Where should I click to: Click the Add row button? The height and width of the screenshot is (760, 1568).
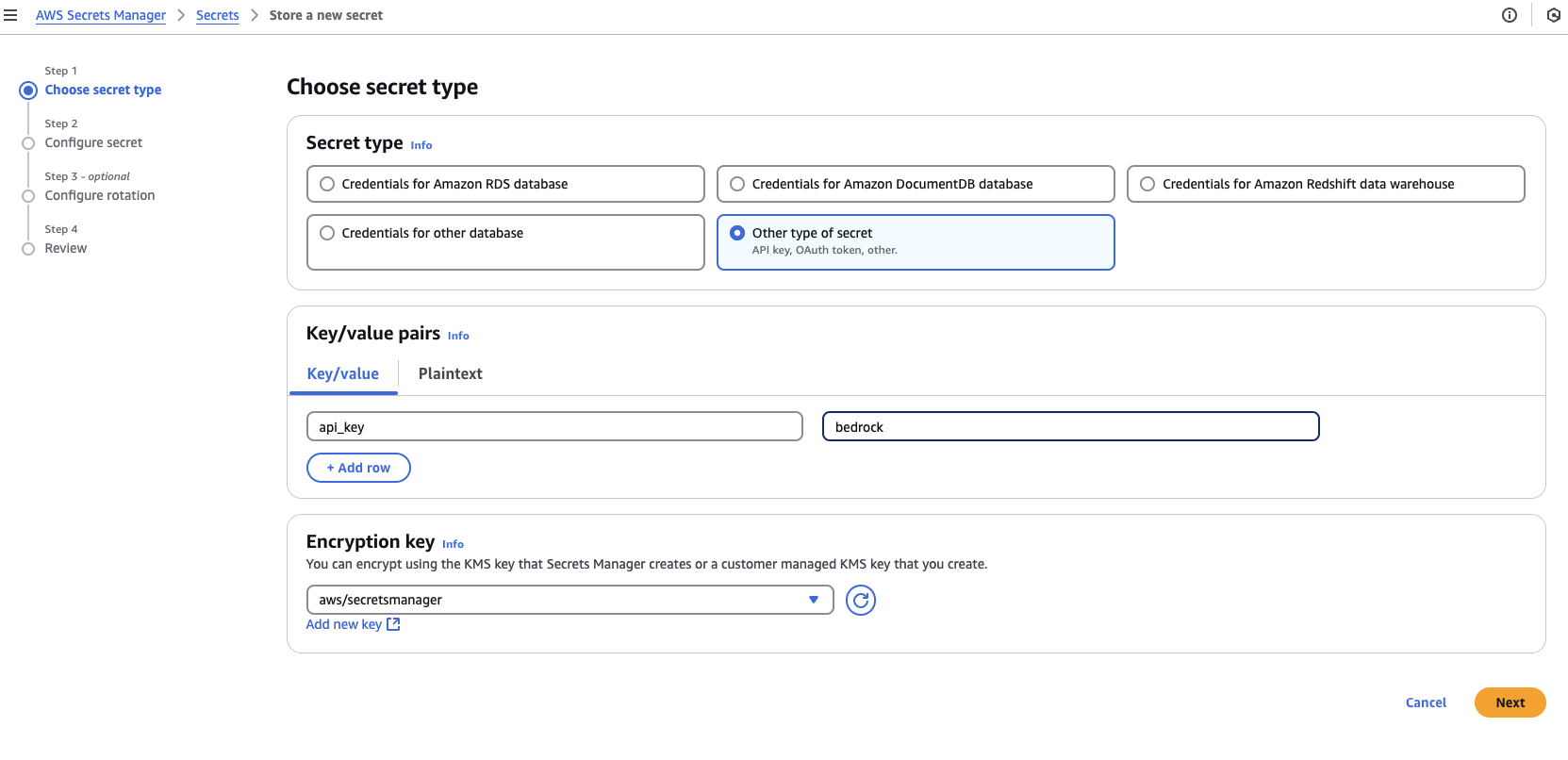(358, 468)
